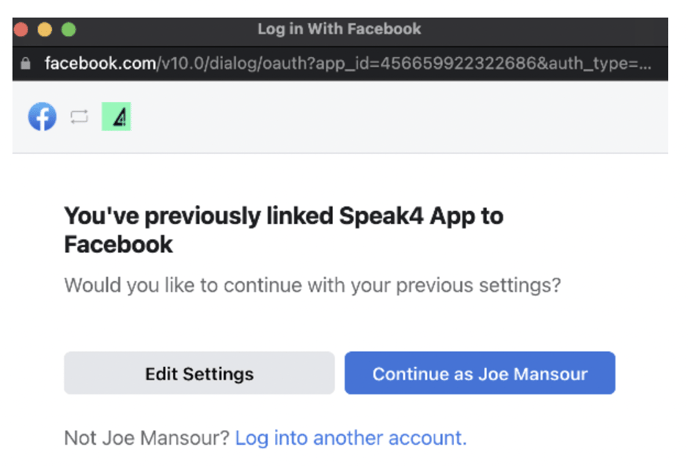Click the "Not Joe Mansour?" text
Viewport: 688px width, 466px height.
pos(146,438)
